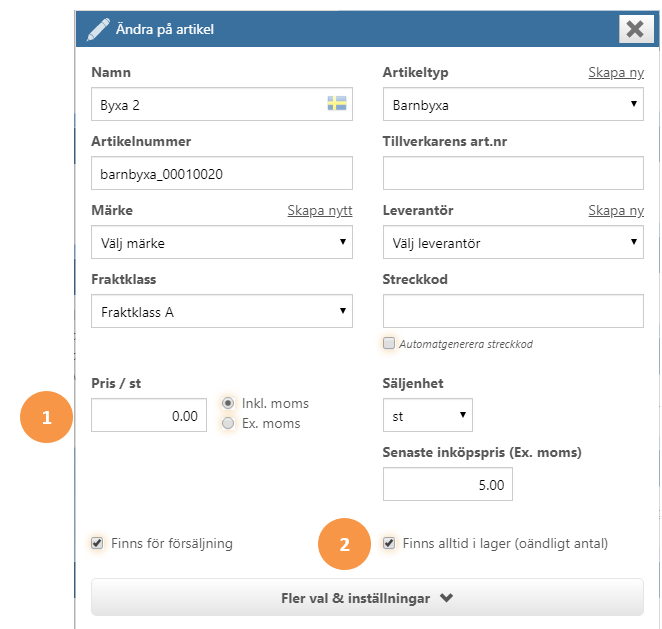Screen dimensions: 662x629
Task: Close the Ändra på artikel dialog
Action: click(x=635, y=29)
